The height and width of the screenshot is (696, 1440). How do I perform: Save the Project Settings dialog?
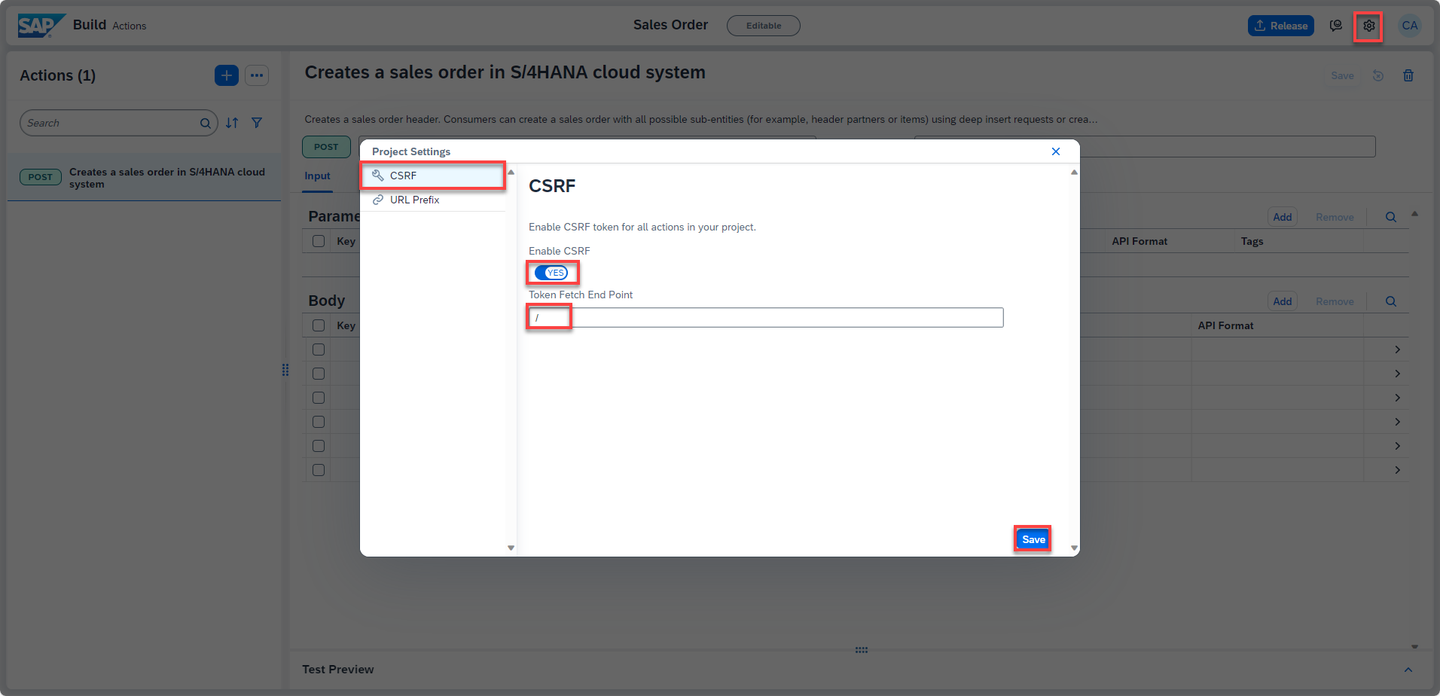(x=1033, y=539)
